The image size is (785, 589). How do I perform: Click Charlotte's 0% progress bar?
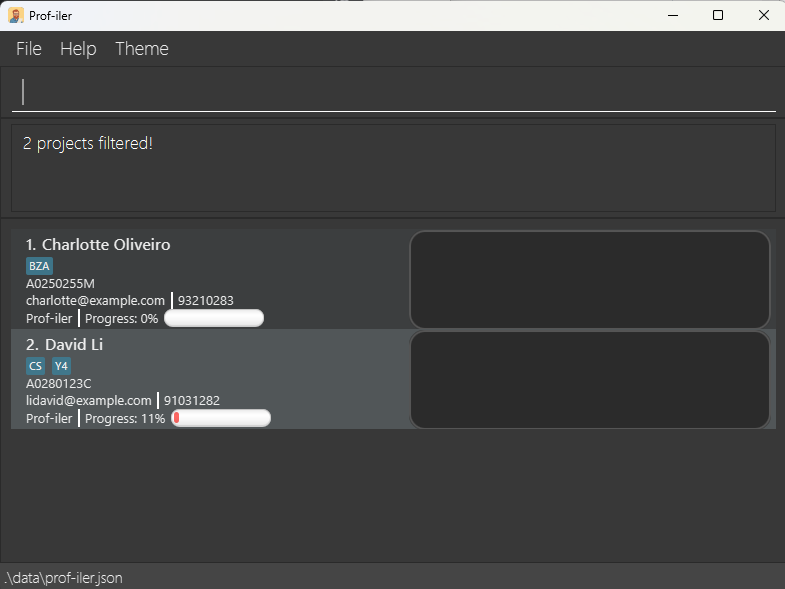point(214,318)
